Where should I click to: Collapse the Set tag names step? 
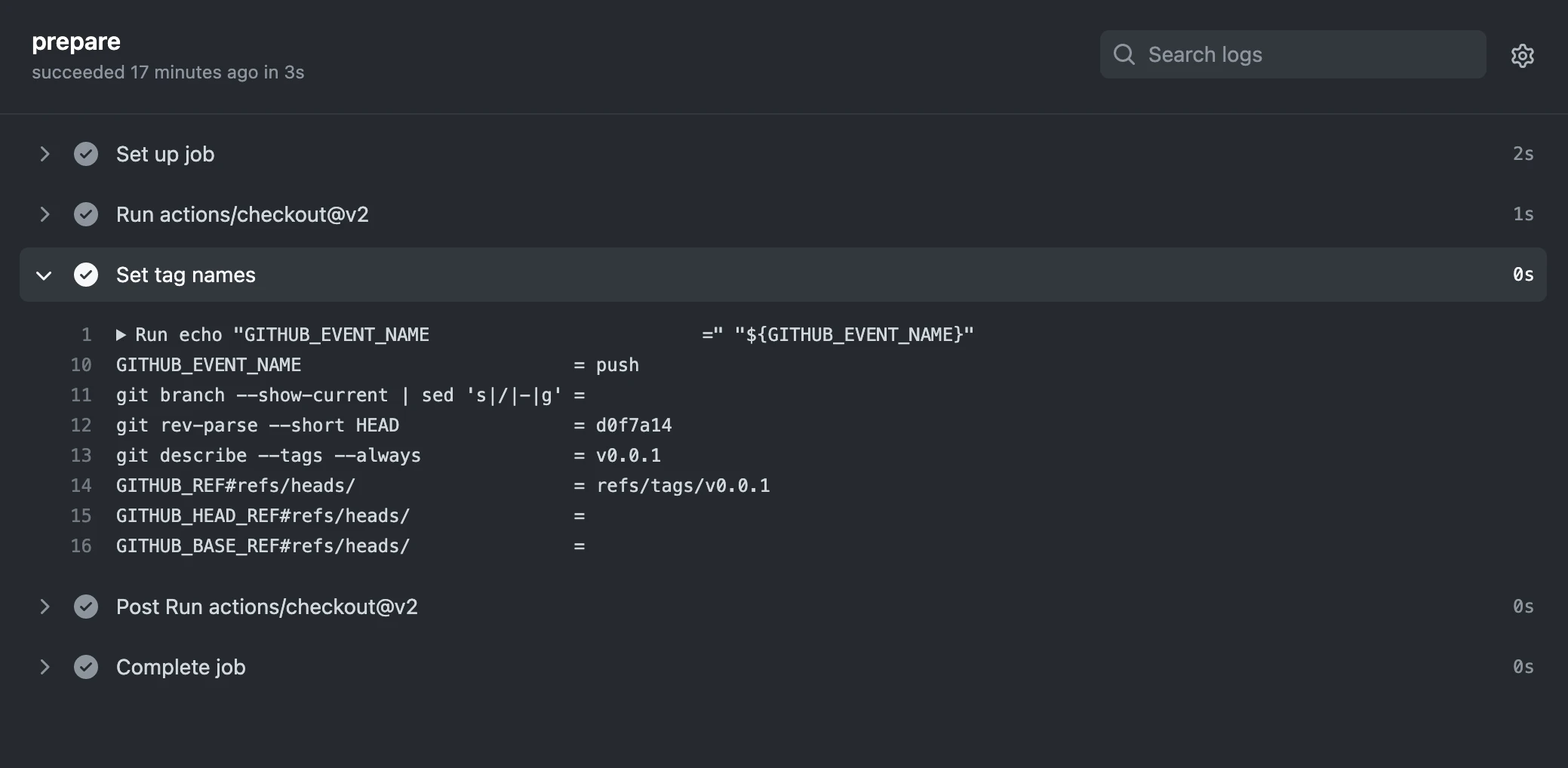click(44, 275)
